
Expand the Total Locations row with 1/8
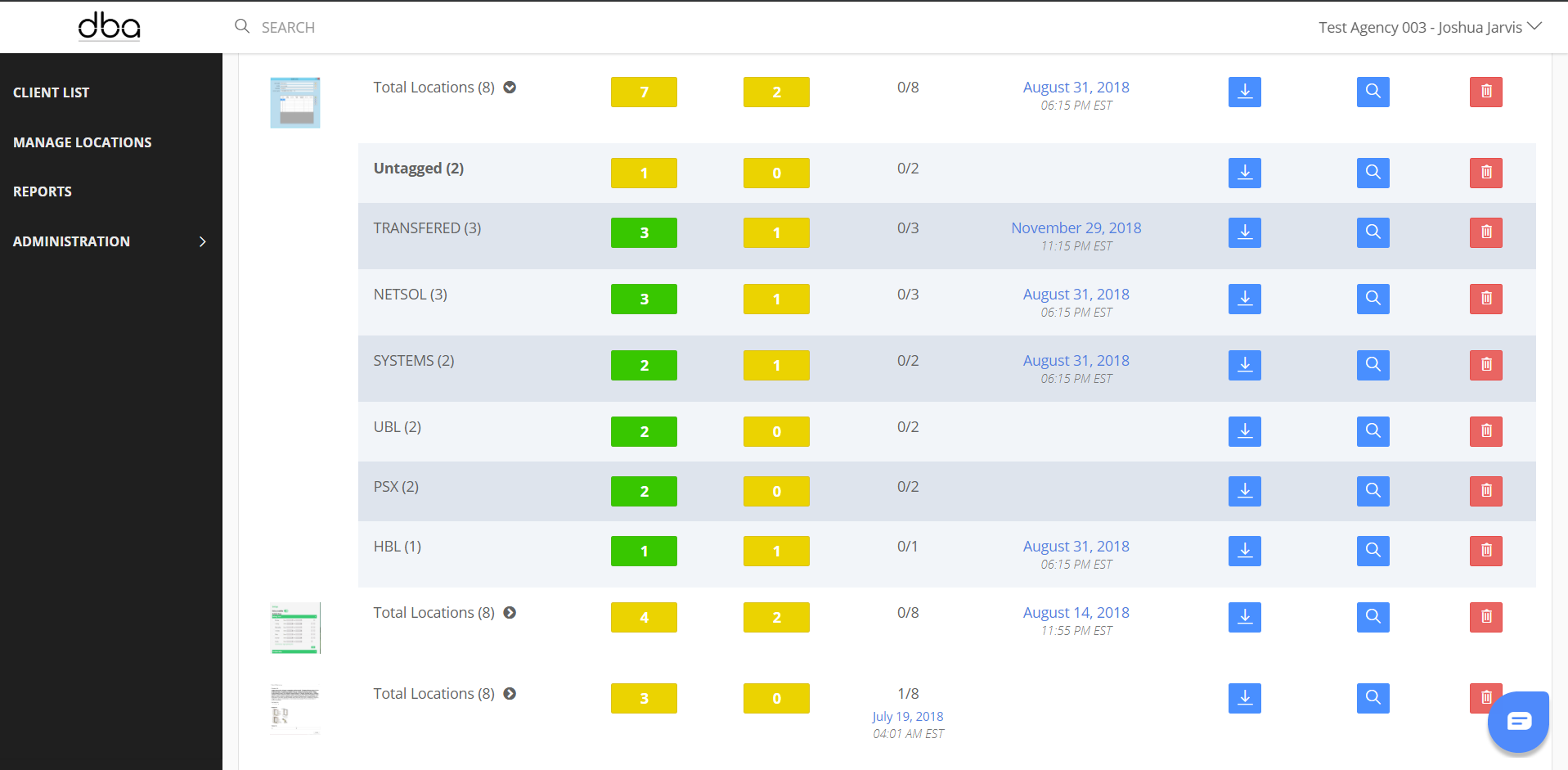click(x=510, y=694)
